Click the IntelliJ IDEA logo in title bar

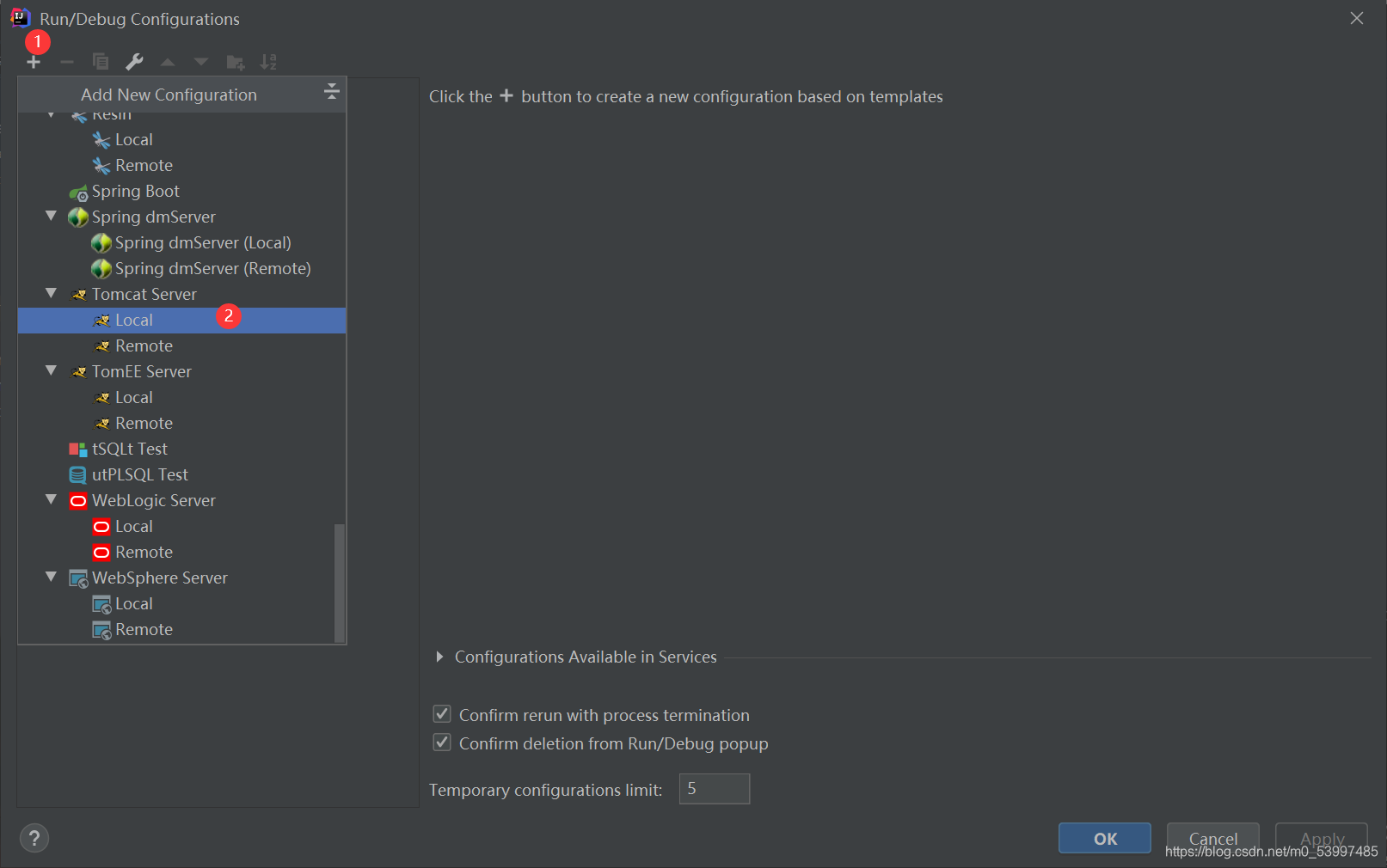click(20, 18)
